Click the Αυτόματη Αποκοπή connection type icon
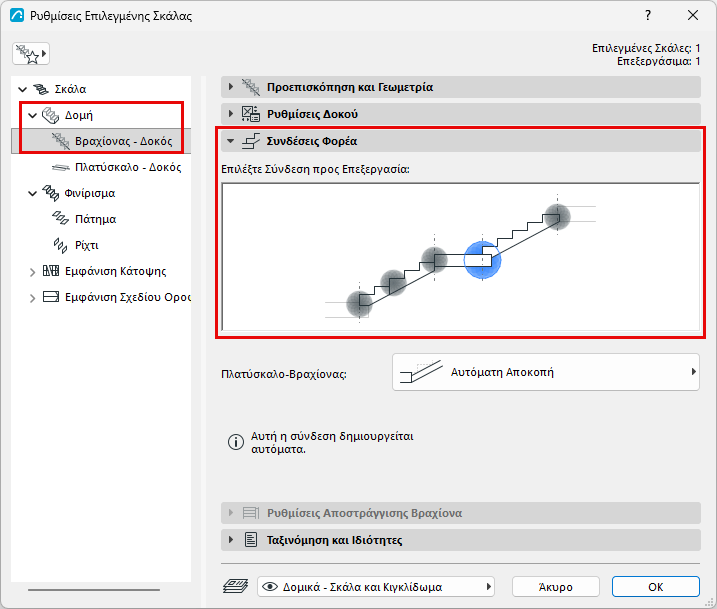 pyautogui.click(x=421, y=372)
